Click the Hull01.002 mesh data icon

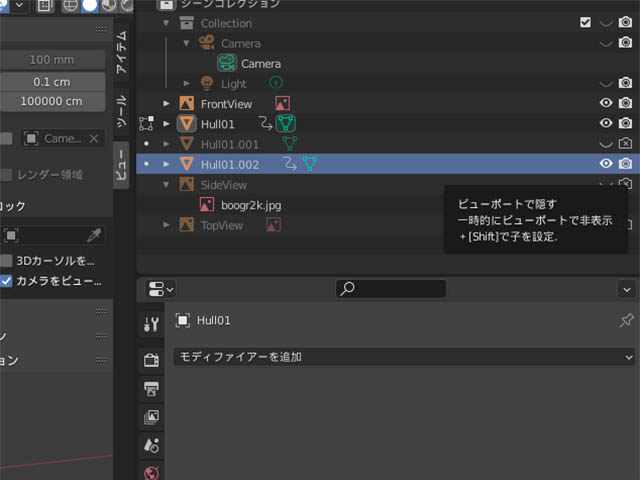coord(309,163)
